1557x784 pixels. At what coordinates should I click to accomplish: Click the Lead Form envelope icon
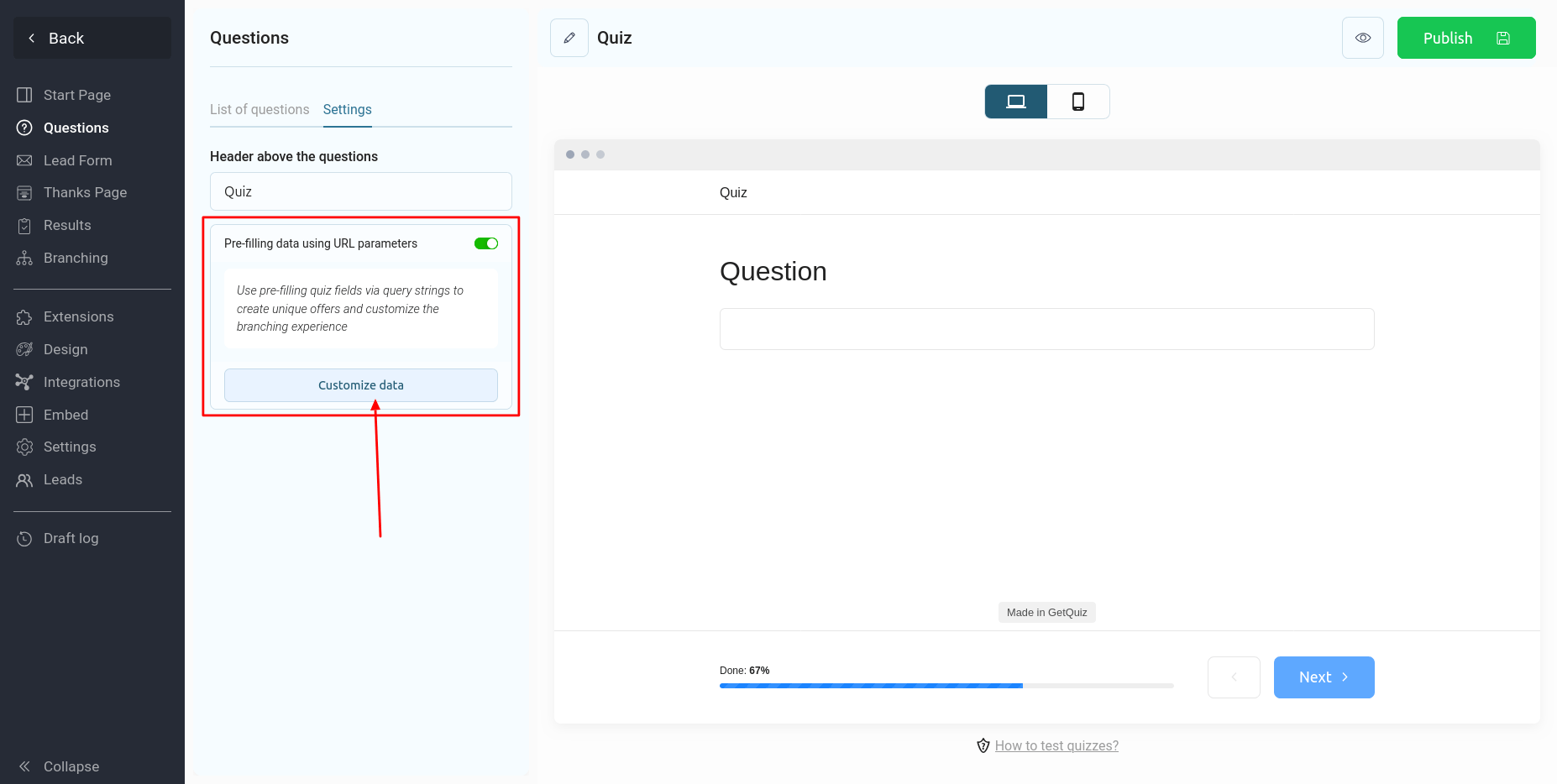pos(25,160)
